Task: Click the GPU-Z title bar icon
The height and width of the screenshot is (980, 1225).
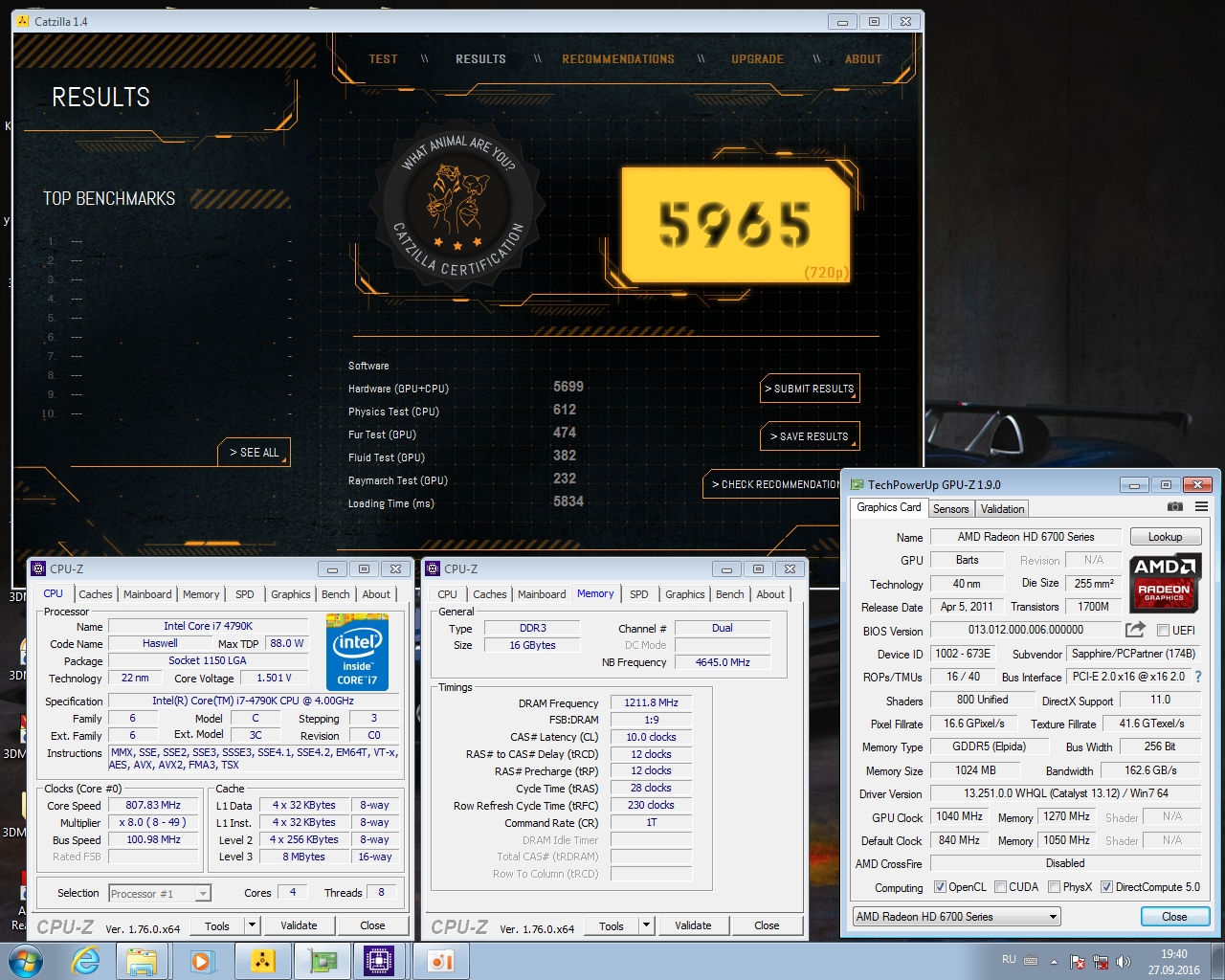Action: (x=857, y=484)
